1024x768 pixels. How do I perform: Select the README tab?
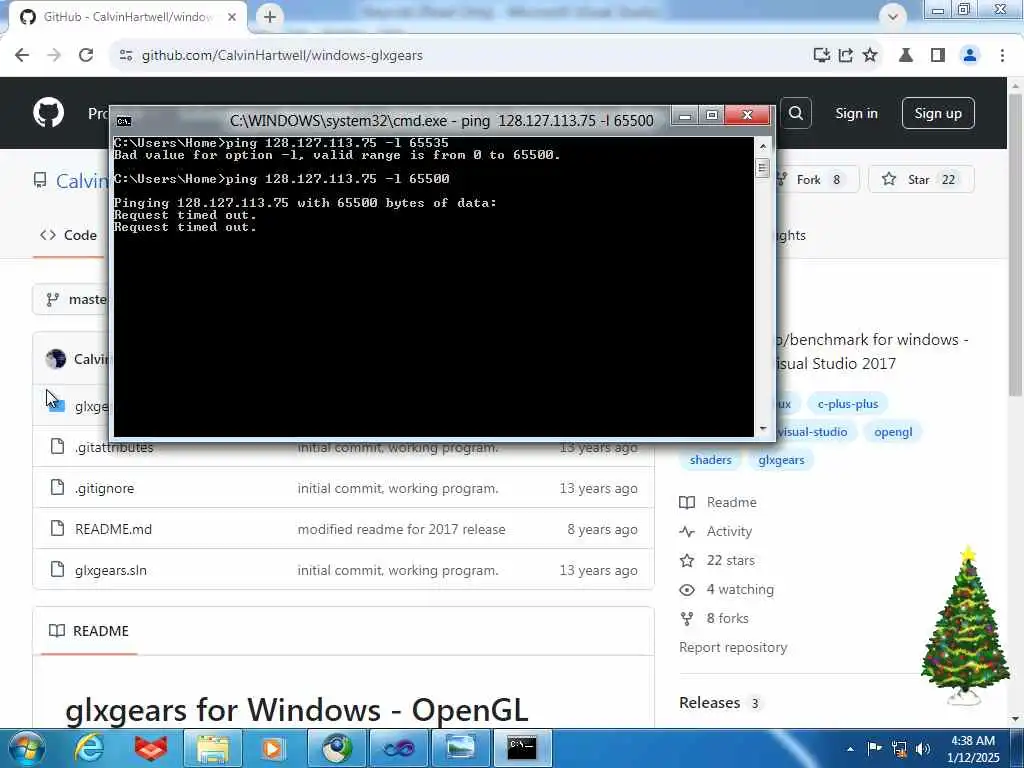coord(89,631)
